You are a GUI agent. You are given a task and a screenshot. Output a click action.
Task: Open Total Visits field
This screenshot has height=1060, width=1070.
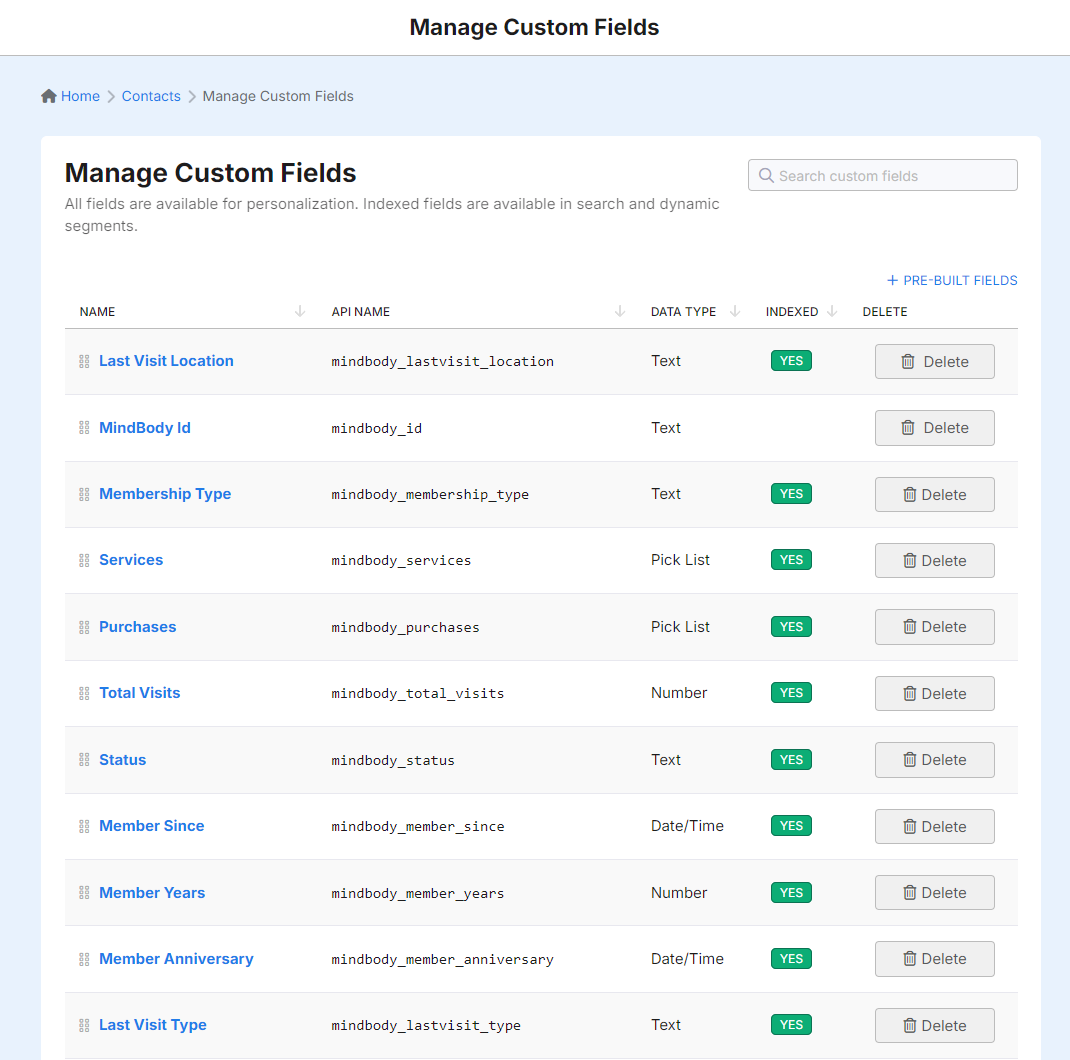click(139, 693)
